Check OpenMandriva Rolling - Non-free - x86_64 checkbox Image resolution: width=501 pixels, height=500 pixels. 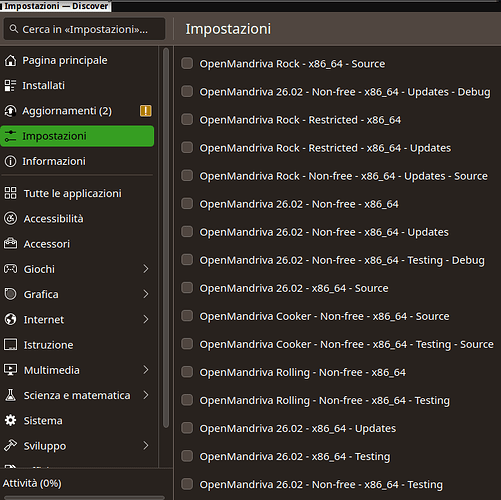[187, 372]
